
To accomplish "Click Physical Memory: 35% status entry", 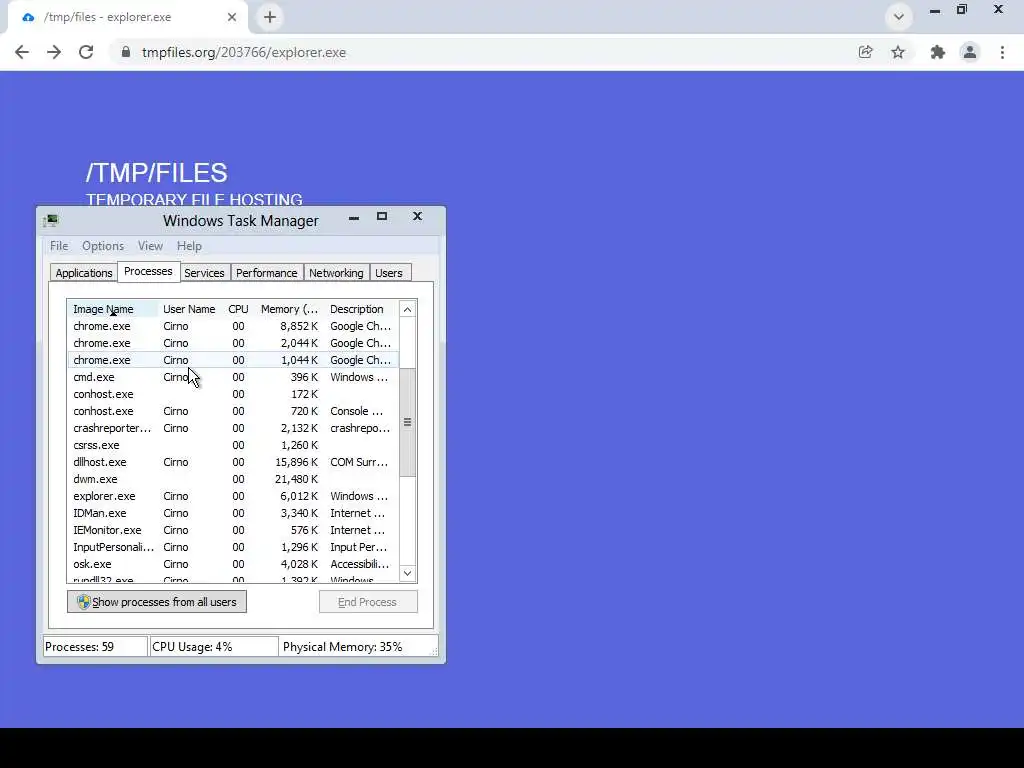I will pos(359,647).
